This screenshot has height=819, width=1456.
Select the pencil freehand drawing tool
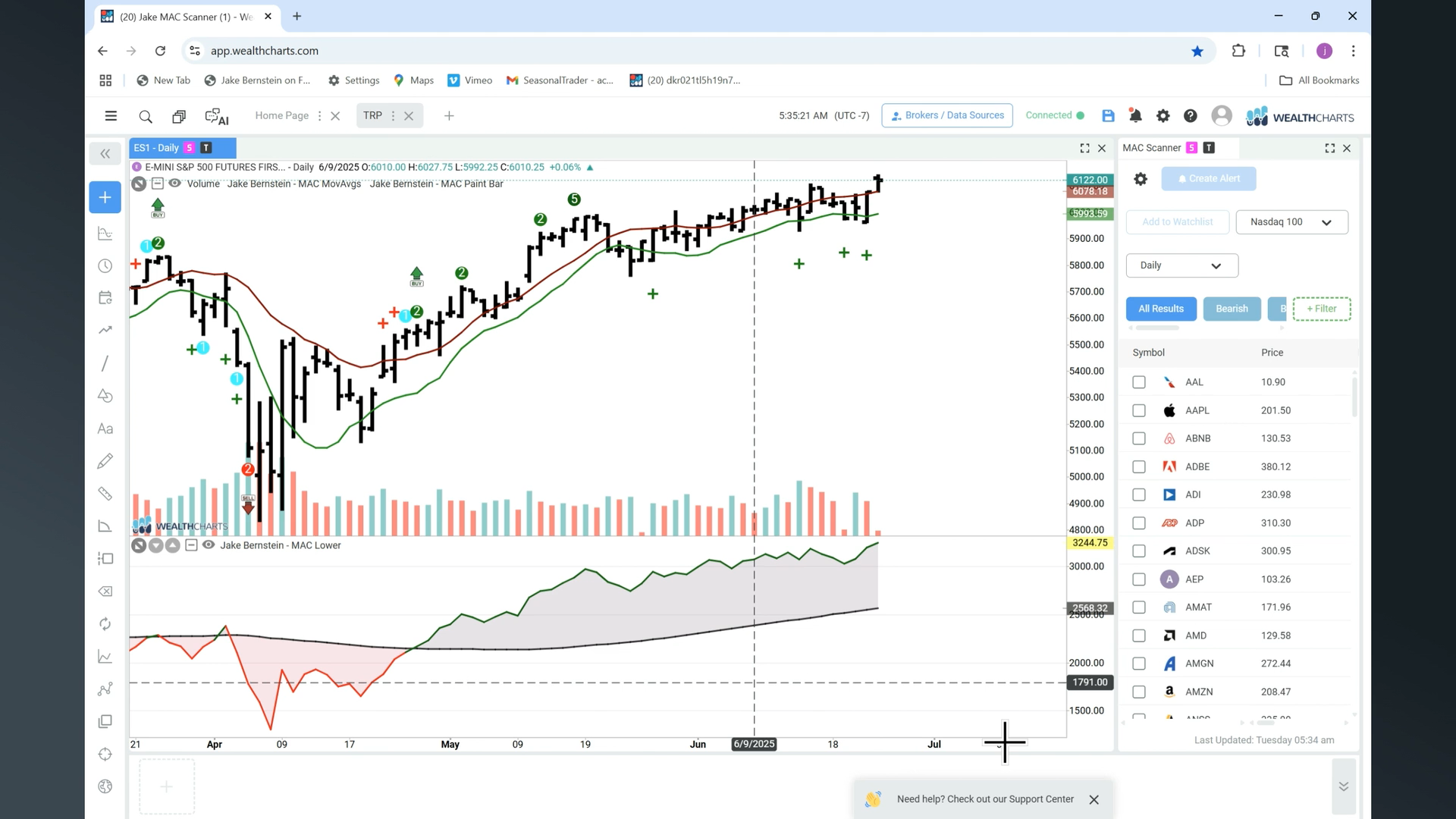click(105, 461)
